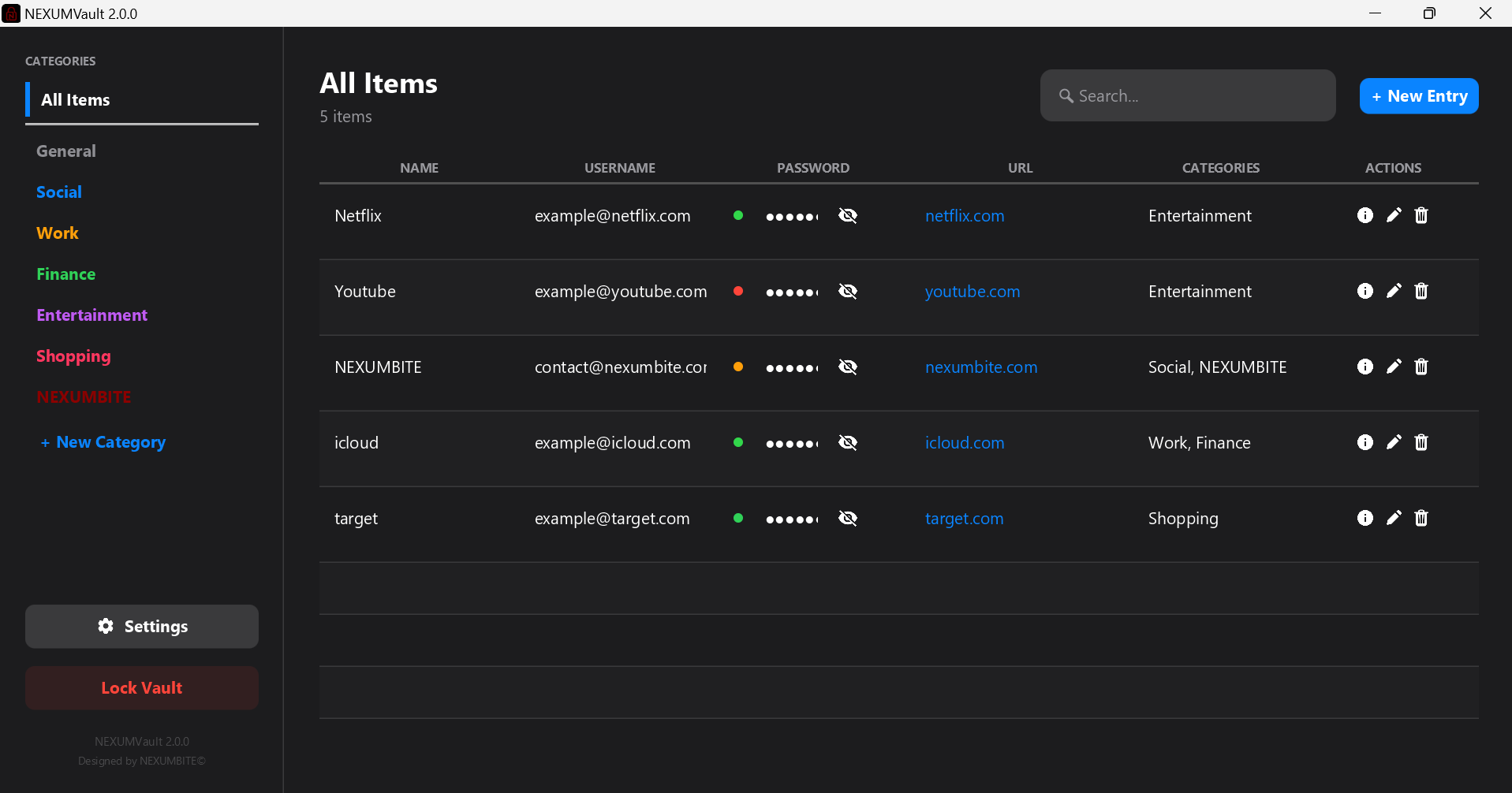Image resolution: width=1512 pixels, height=793 pixels.
Task: Edit the target entry
Action: (1393, 518)
